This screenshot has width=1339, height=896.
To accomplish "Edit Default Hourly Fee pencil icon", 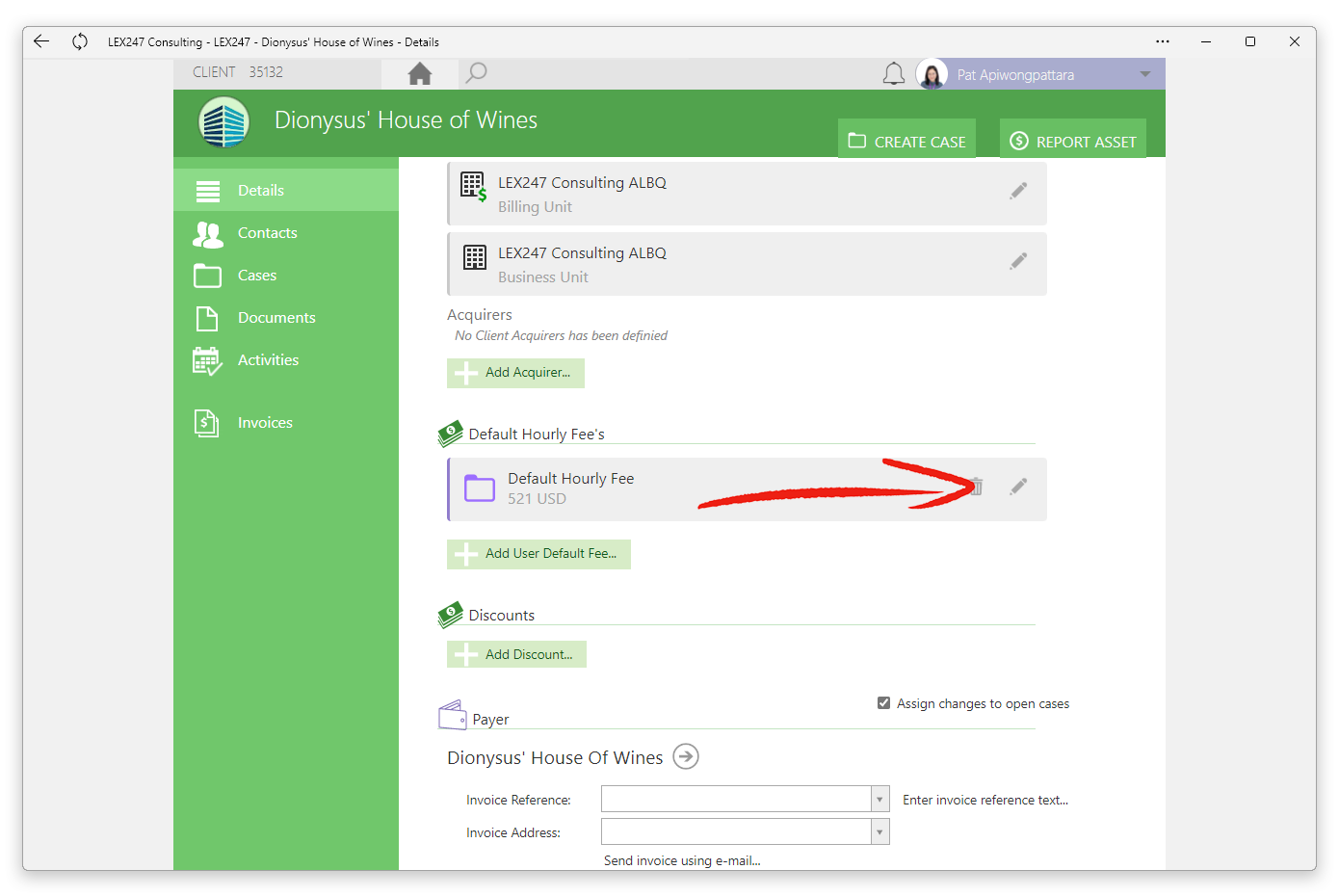I will (1018, 487).
